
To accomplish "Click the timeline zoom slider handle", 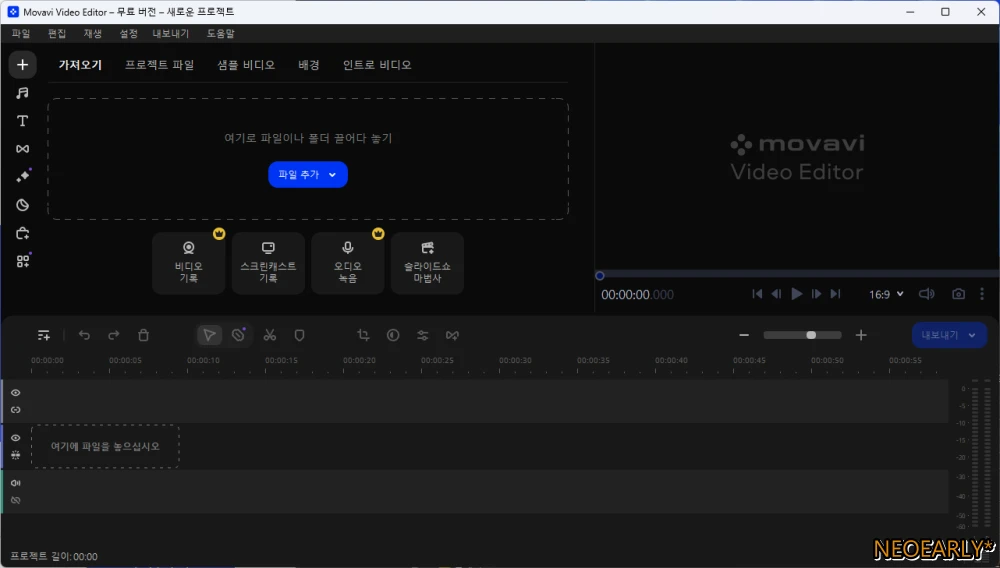I will [811, 335].
